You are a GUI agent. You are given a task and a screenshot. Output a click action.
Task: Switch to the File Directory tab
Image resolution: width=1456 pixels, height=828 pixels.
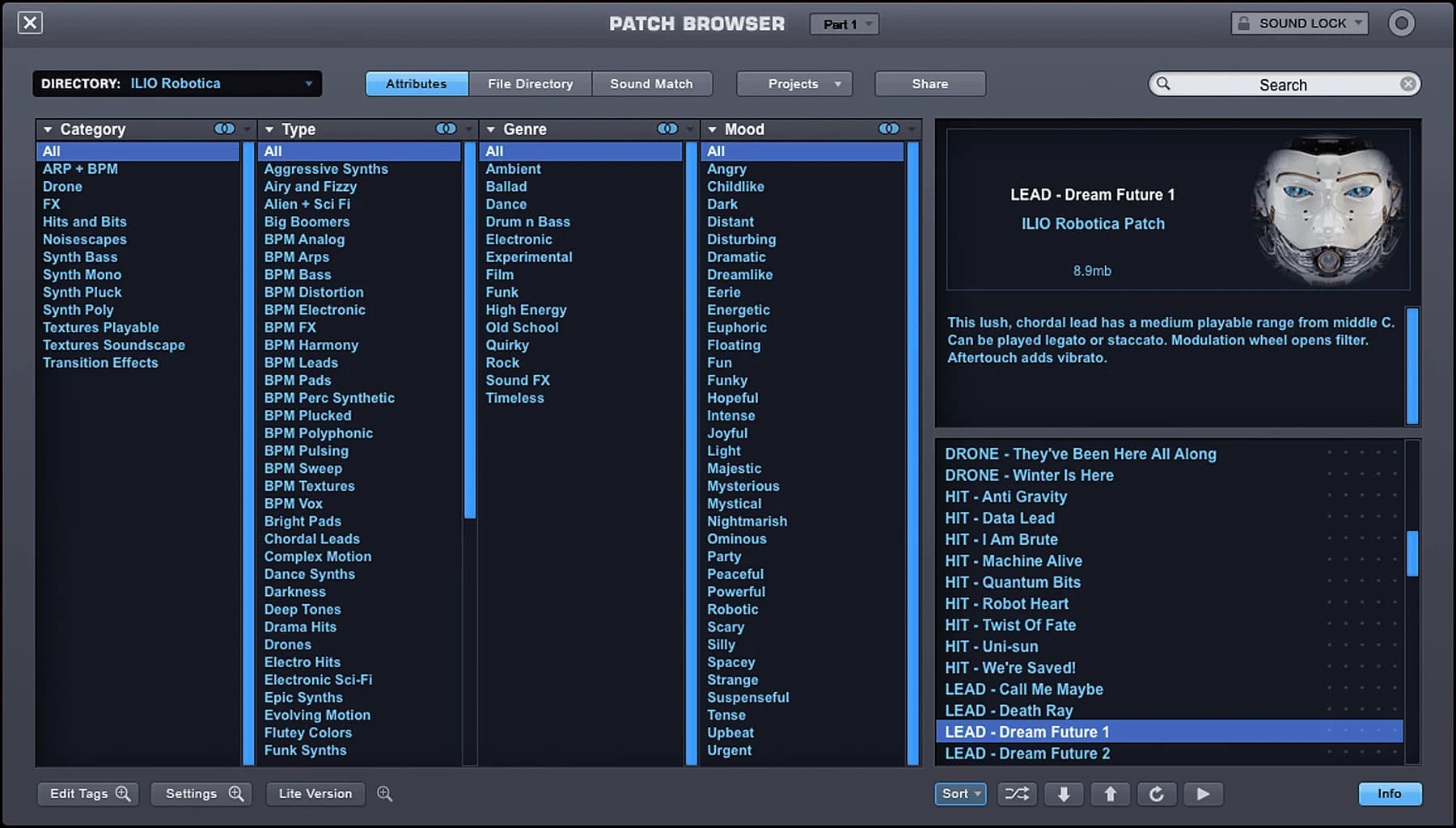[x=530, y=83]
